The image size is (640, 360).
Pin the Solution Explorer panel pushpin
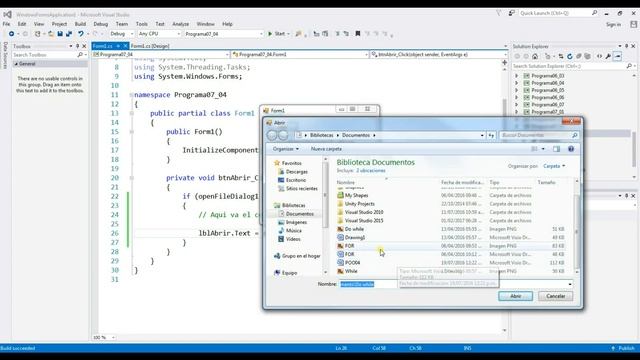(x=626, y=46)
